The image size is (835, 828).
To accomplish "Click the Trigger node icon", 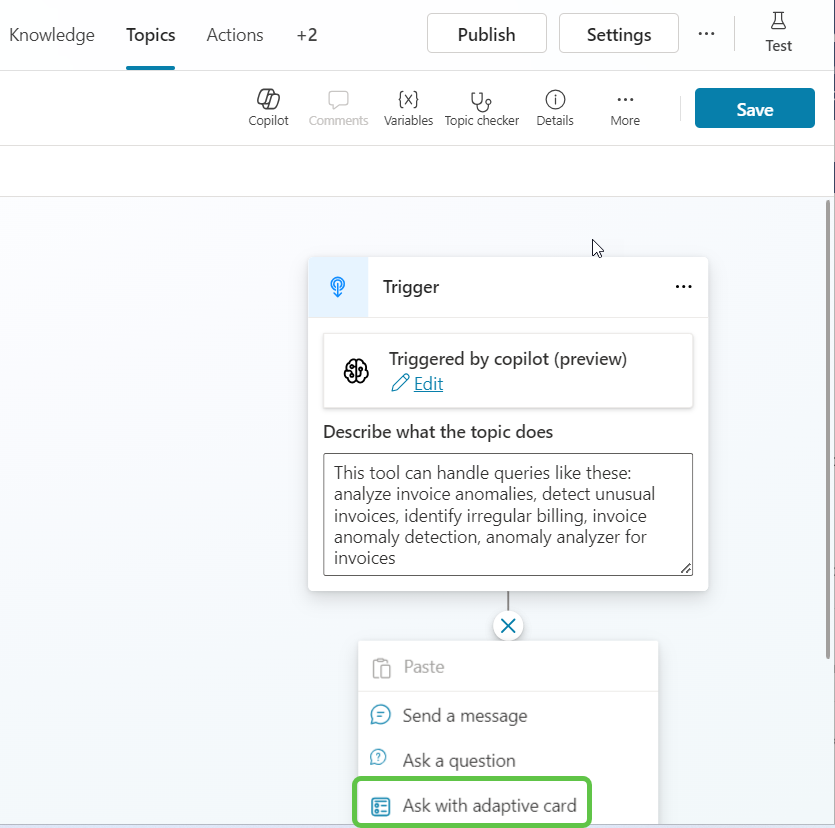I will 338,287.
